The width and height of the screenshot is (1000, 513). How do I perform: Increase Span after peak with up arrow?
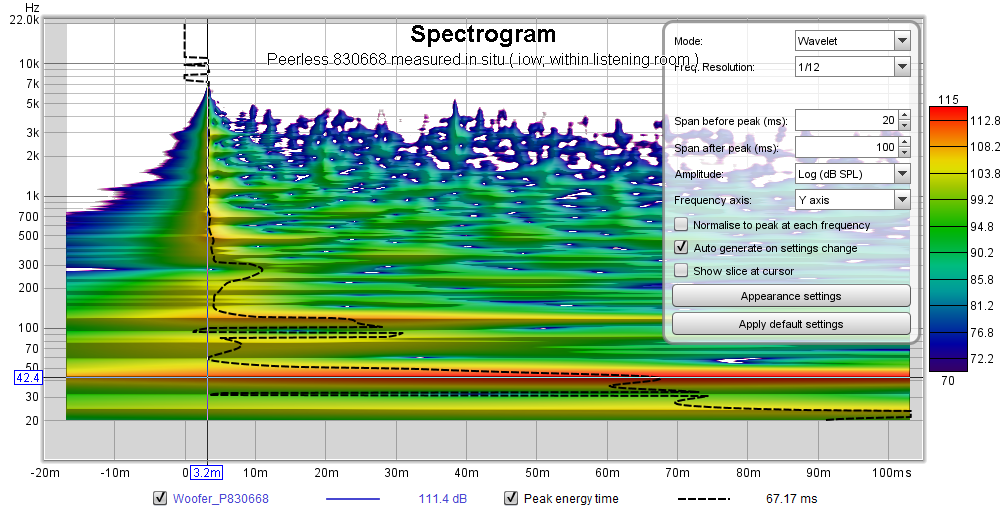904,142
